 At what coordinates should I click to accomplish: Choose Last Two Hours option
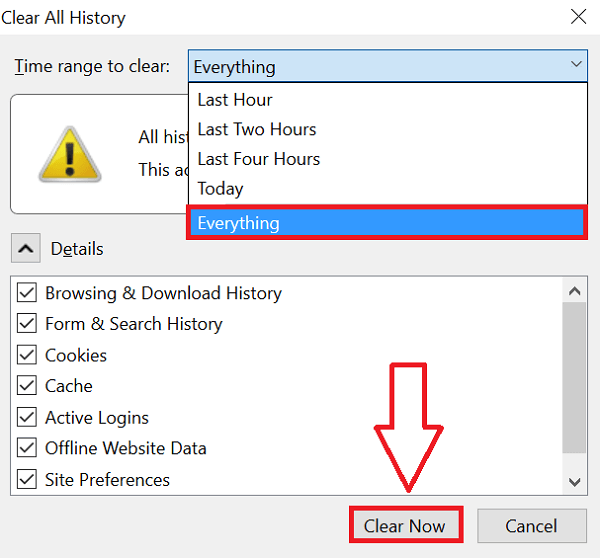388,129
